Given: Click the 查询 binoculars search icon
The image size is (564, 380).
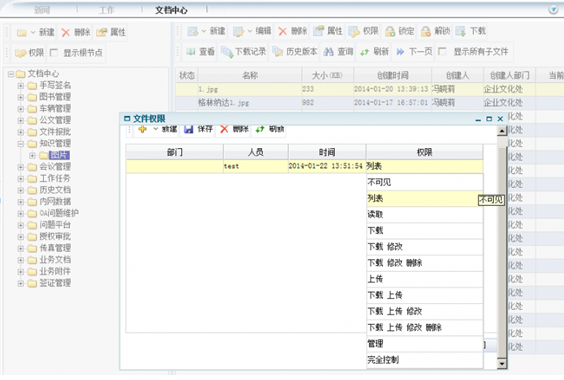Looking at the screenshot, I should [x=328, y=52].
